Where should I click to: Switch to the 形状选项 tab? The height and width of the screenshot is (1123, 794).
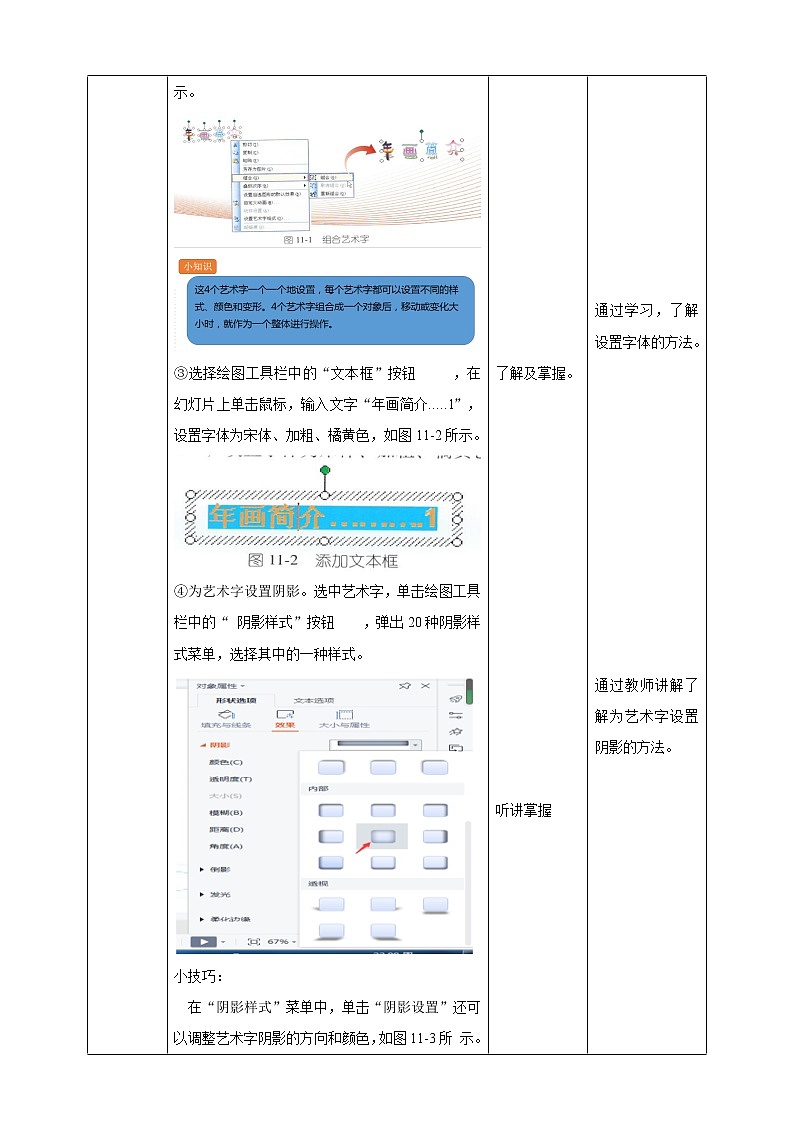236,700
